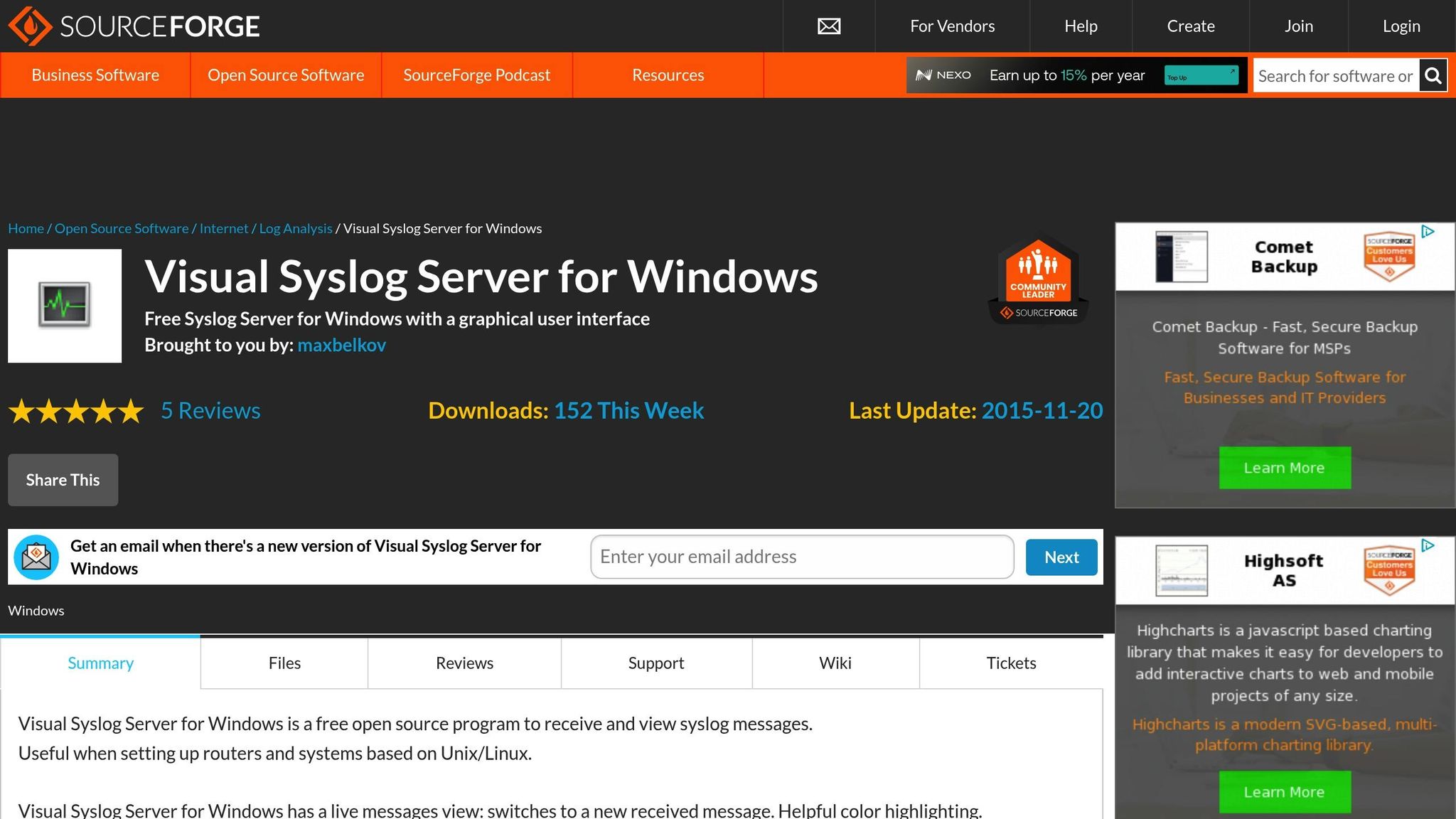The height and width of the screenshot is (819, 1456).
Task: Click the Community Leader badge
Action: coord(1037,277)
